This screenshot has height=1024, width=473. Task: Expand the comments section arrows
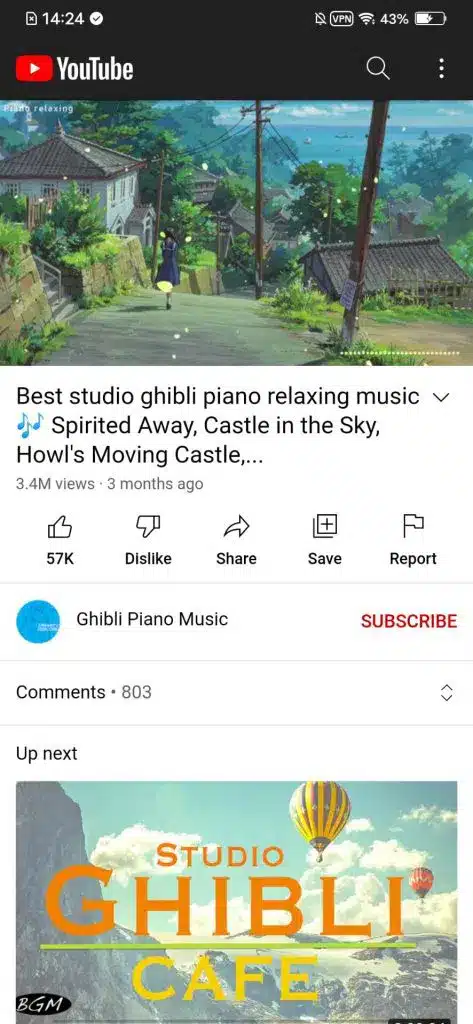point(447,692)
